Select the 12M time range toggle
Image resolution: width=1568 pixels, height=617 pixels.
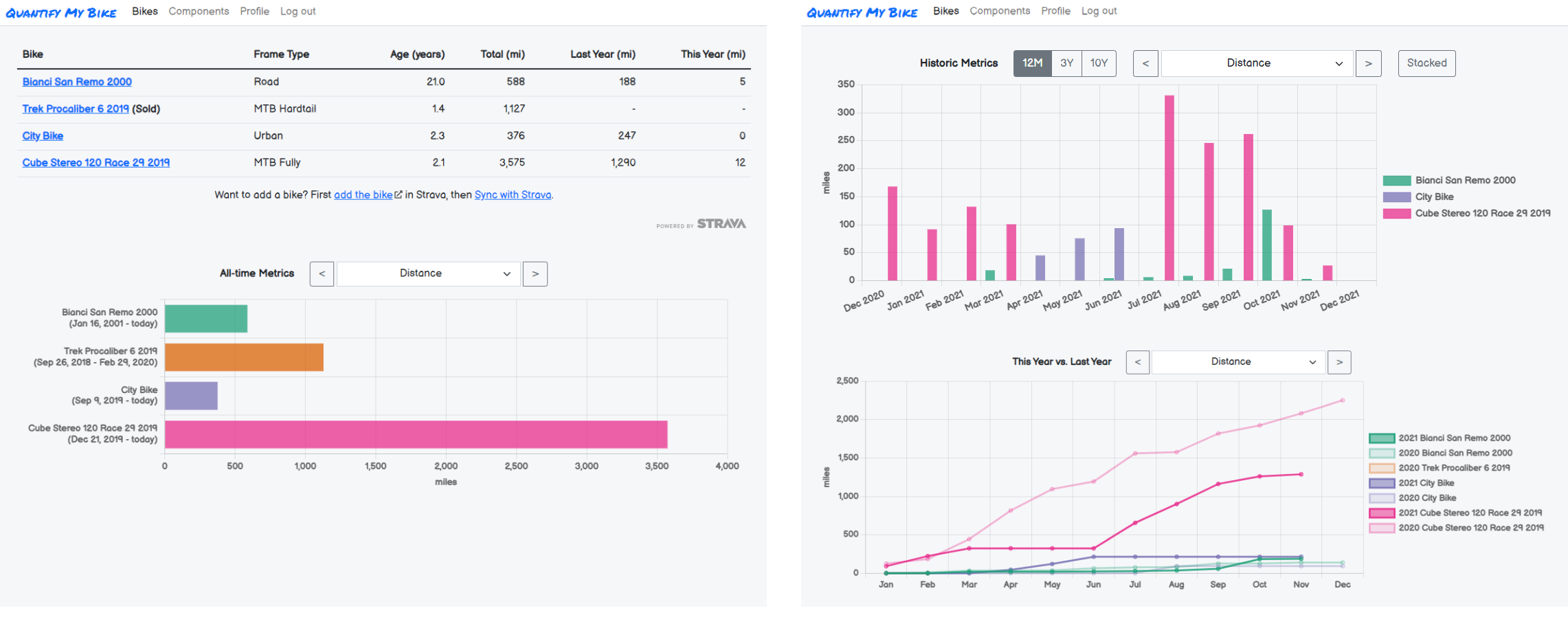[1032, 63]
